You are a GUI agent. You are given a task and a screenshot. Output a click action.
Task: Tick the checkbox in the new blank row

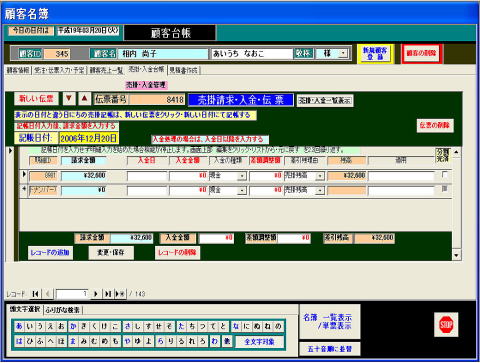(444, 189)
